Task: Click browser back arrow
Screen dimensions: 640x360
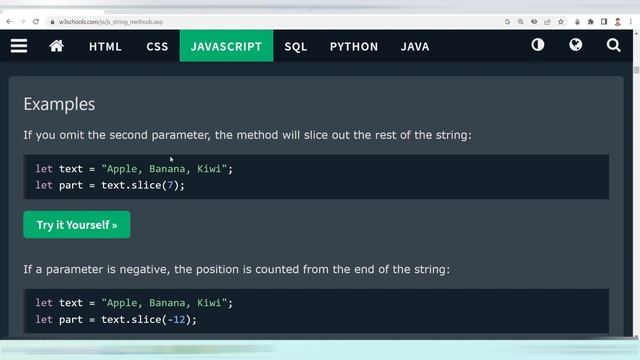Action: click(x=9, y=22)
